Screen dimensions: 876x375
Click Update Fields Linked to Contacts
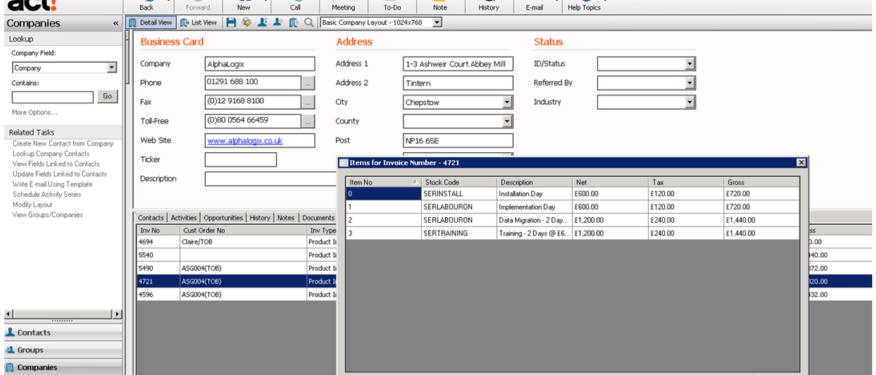point(59,174)
